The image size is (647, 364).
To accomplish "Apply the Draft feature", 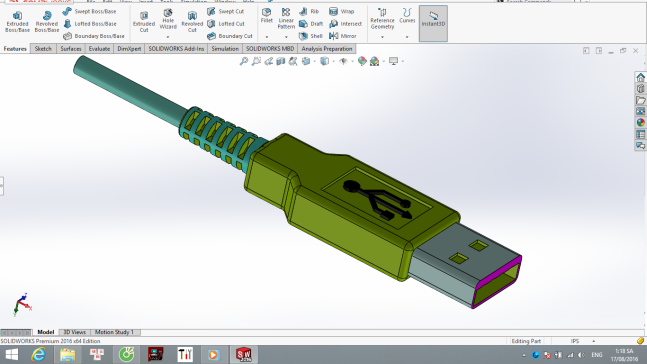I will 311,24.
